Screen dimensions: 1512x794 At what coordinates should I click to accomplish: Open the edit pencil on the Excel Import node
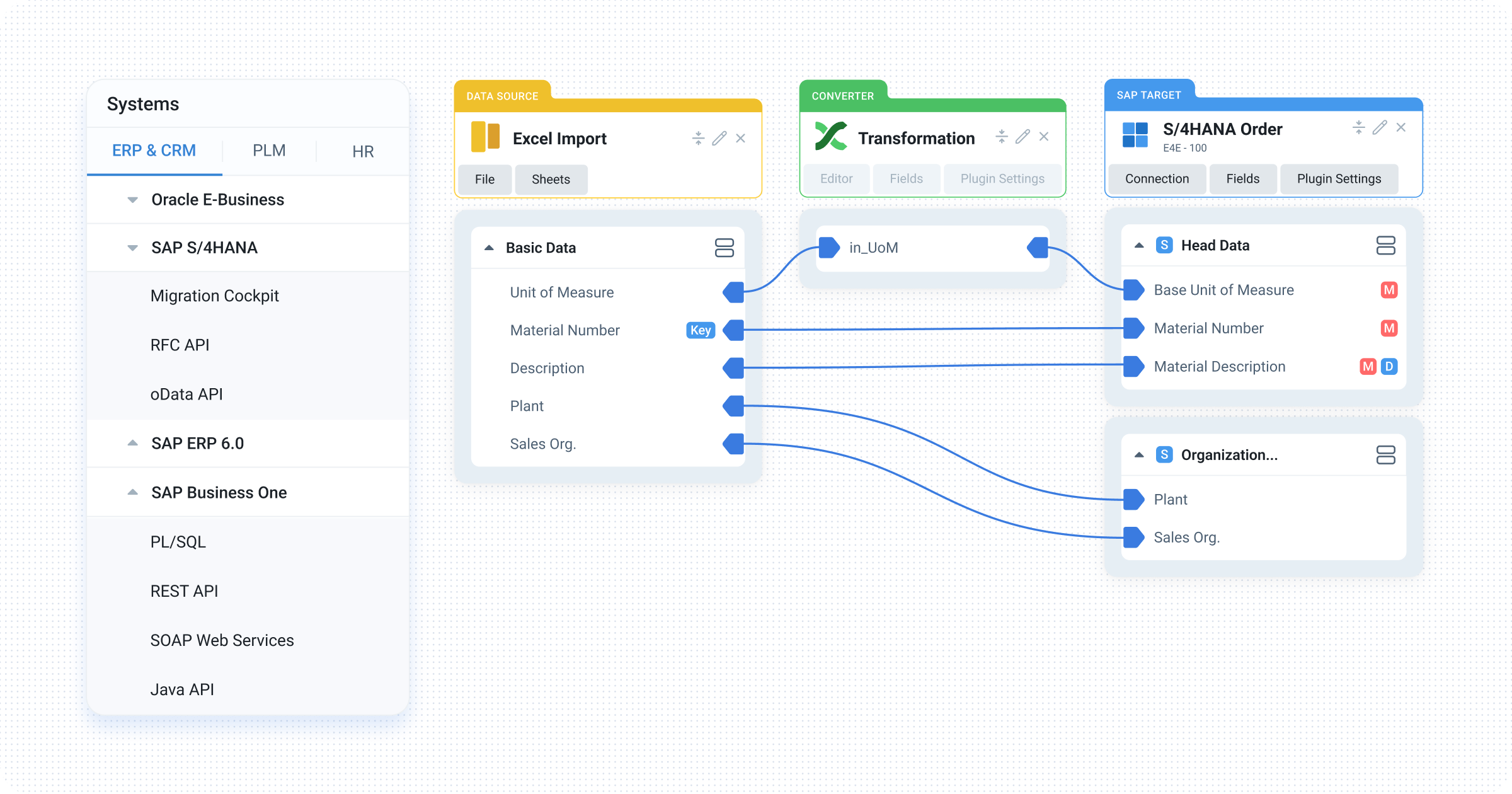coord(719,137)
